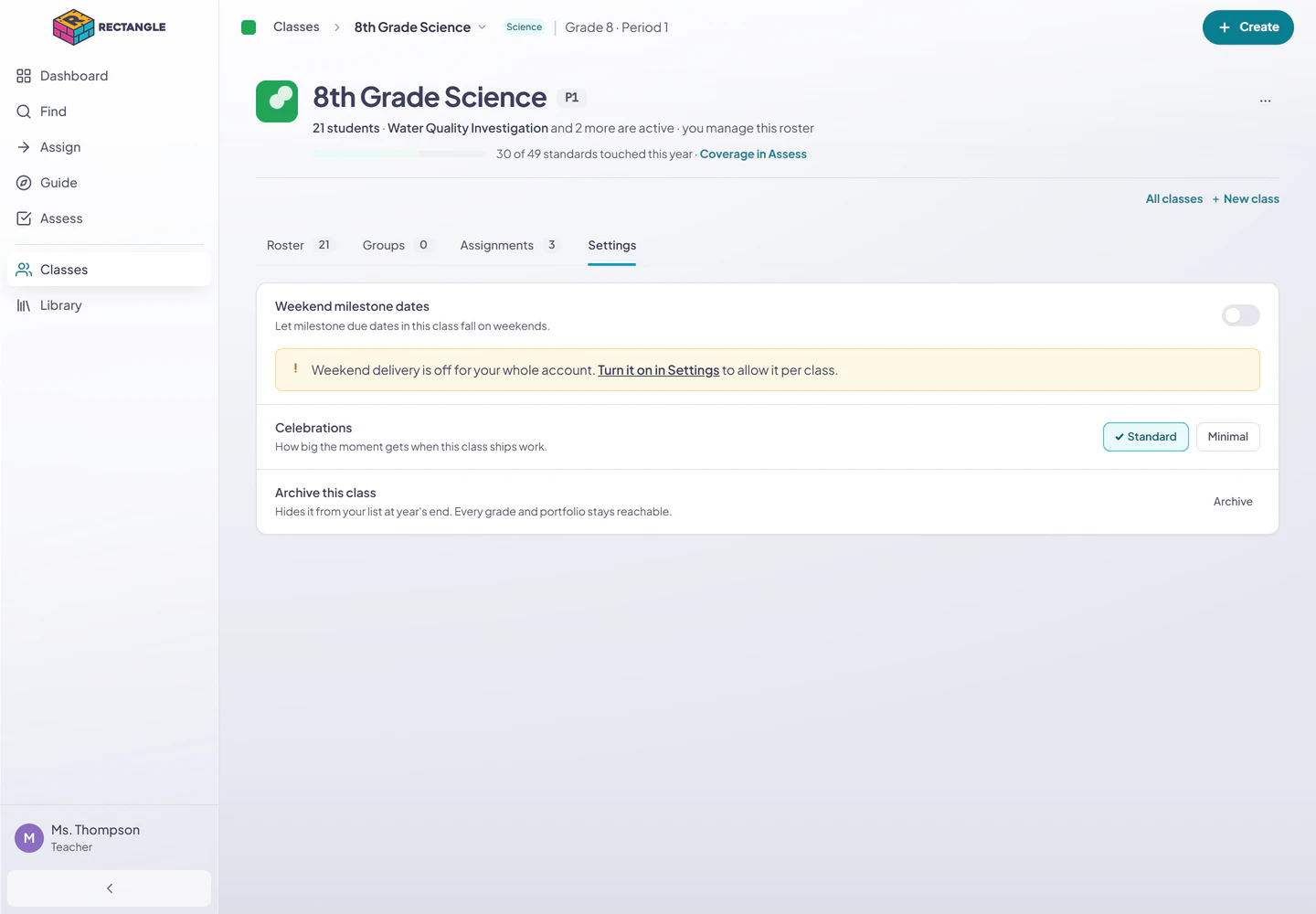
Task: Open the Guide compass item
Action: (109, 183)
